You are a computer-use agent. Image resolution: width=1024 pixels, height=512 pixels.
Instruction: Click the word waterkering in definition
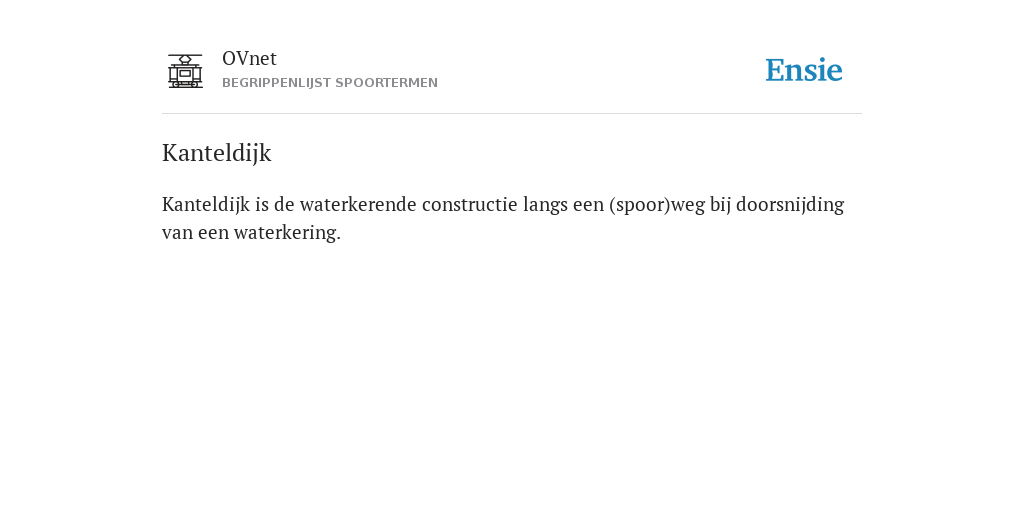(x=287, y=232)
